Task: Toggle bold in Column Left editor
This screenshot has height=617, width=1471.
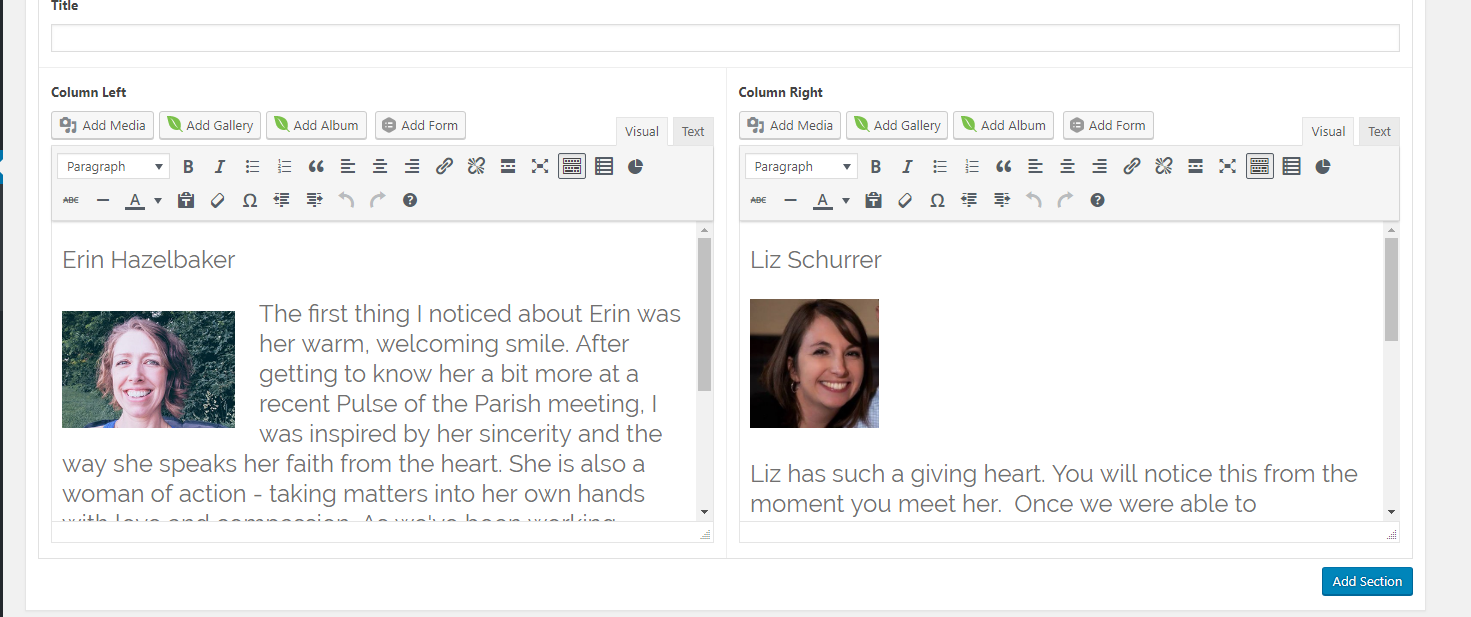Action: click(188, 167)
